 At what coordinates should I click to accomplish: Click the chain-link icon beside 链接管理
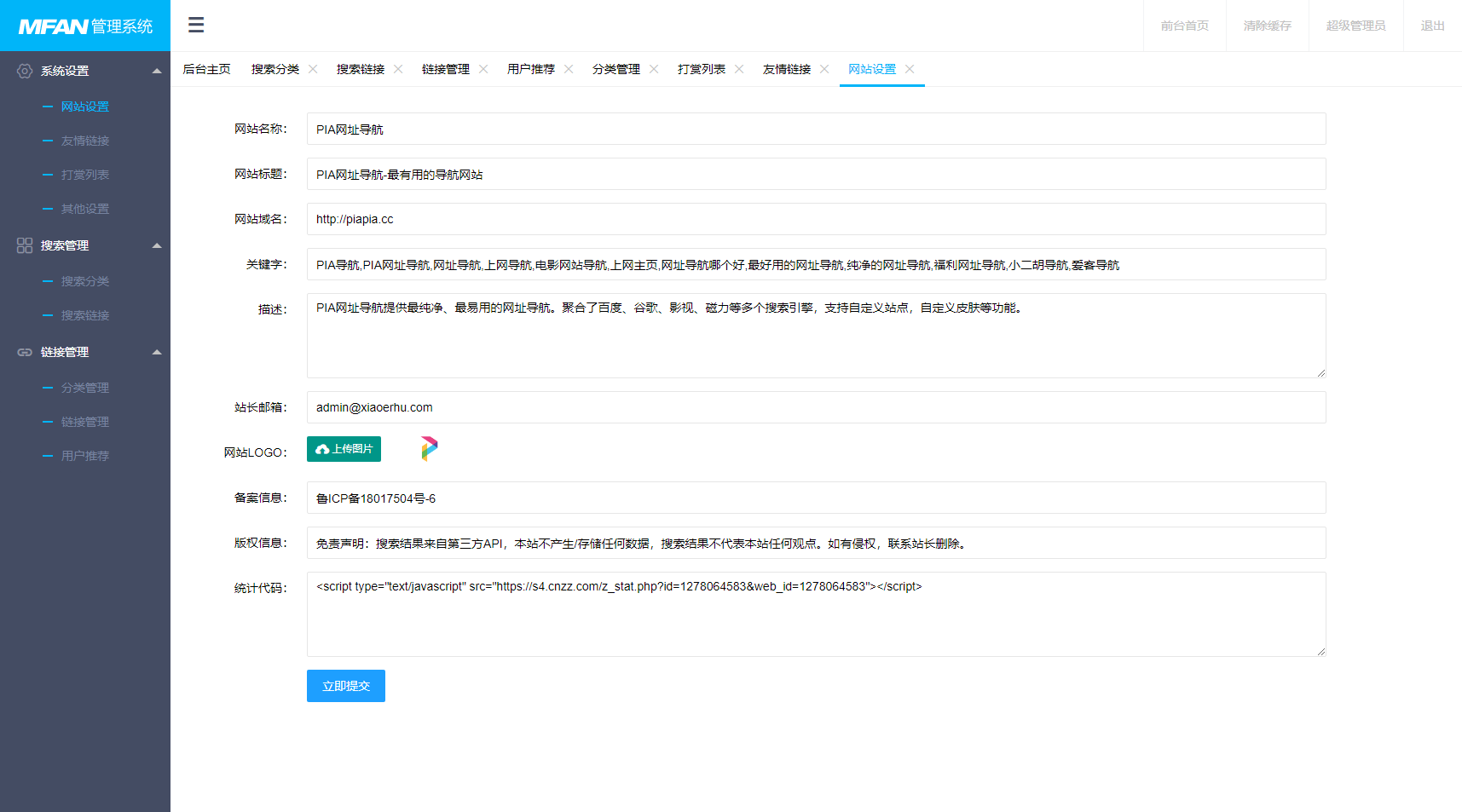point(24,352)
